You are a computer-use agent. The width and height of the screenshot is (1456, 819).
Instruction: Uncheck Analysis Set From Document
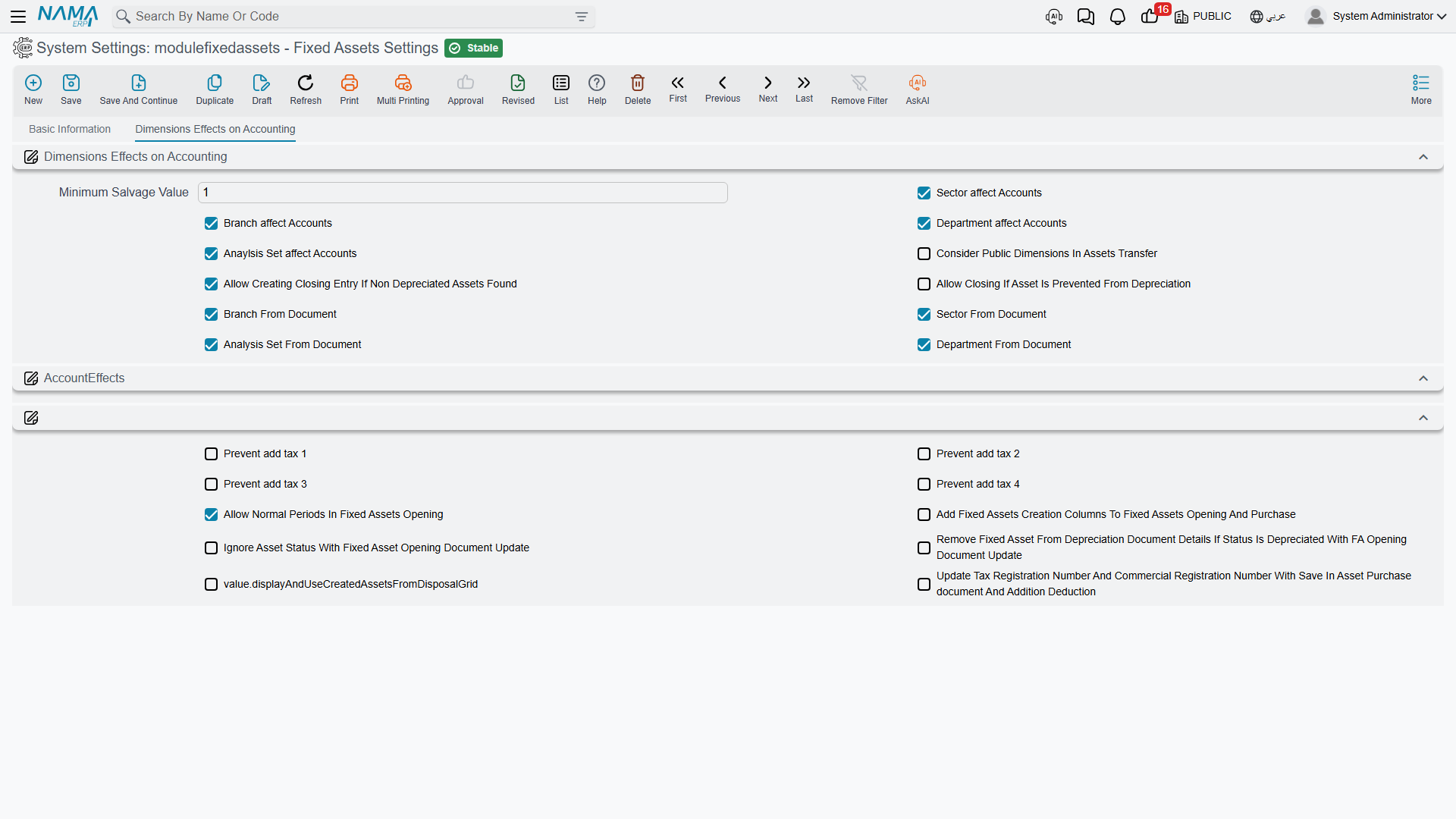click(212, 345)
